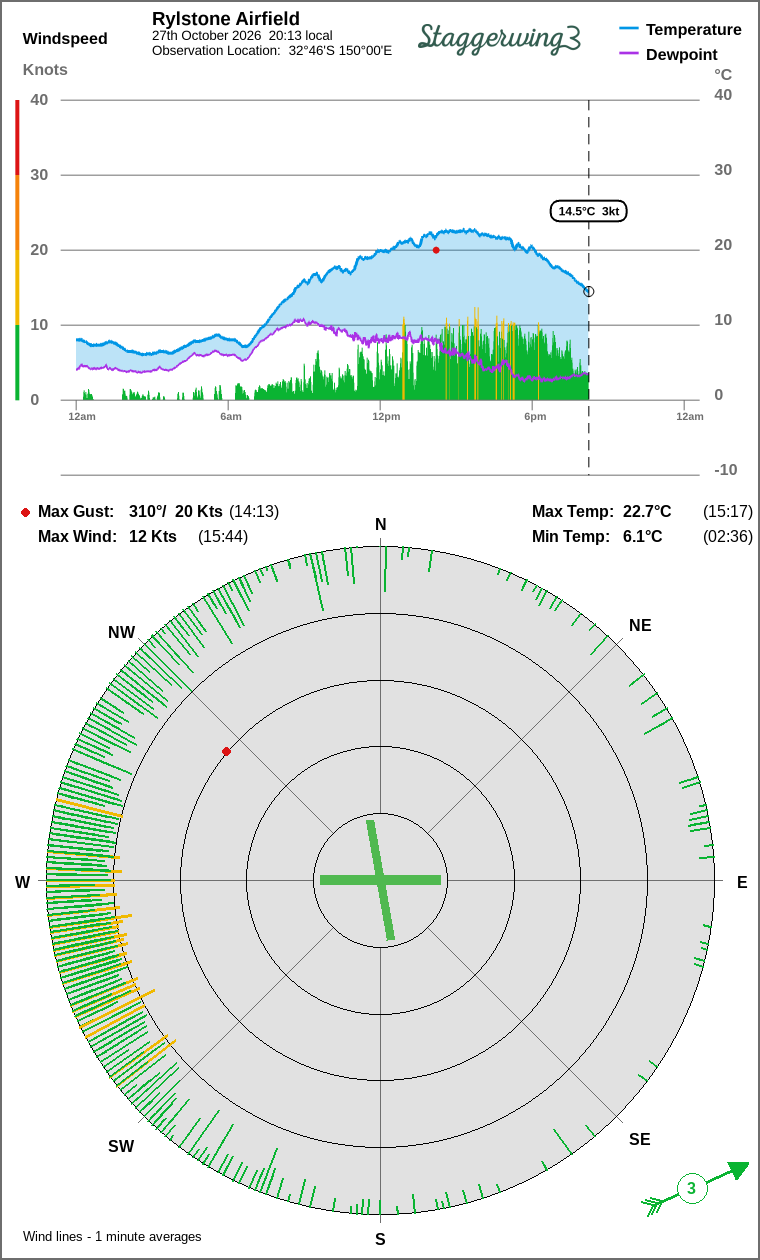760x1260 pixels.
Task: Click the Rylstone Airfield title
Action: (226, 19)
